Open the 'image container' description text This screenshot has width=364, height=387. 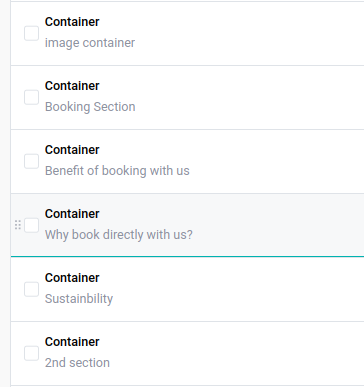click(90, 43)
